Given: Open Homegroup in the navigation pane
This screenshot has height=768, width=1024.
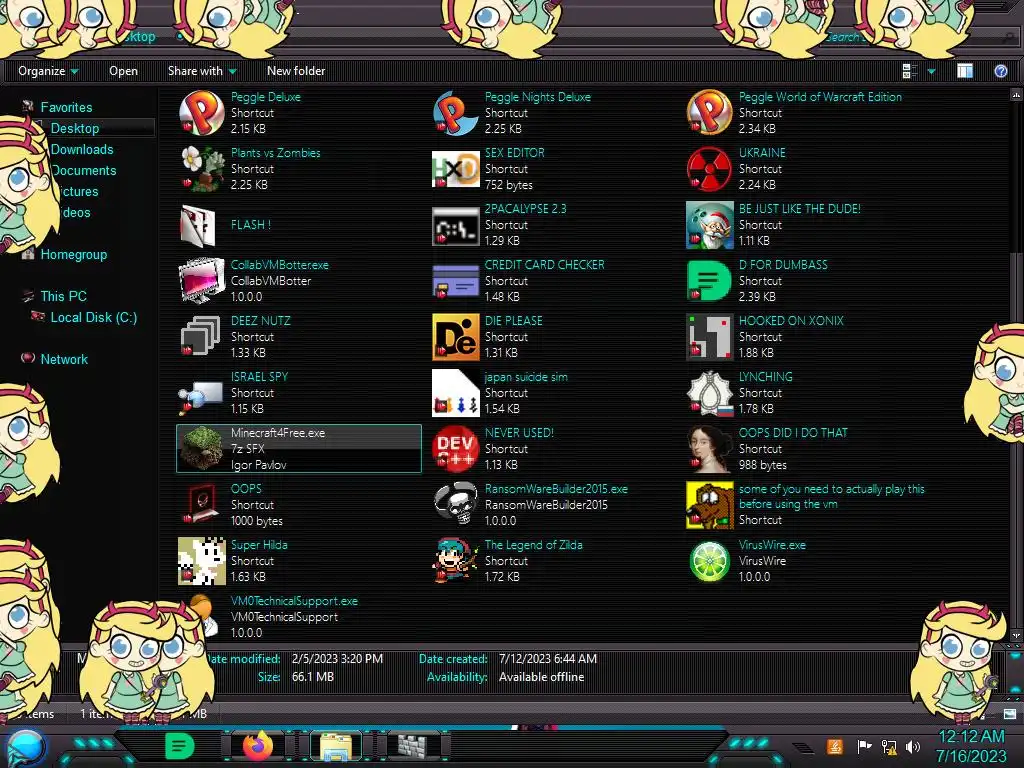Looking at the screenshot, I should tap(74, 254).
